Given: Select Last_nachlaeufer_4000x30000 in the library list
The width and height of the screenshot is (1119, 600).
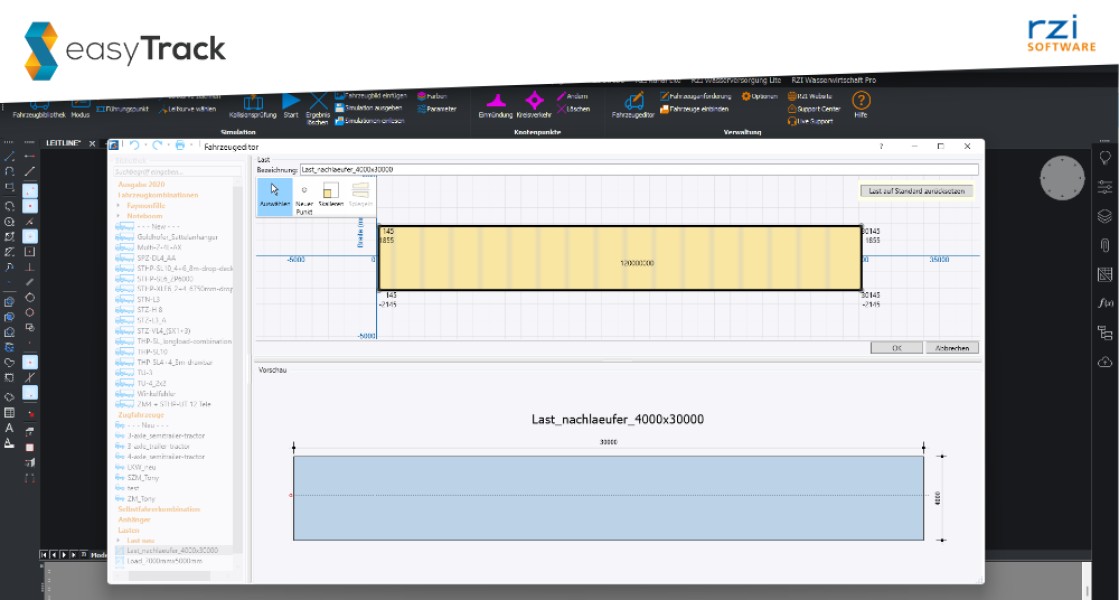Looking at the screenshot, I should point(172,550).
